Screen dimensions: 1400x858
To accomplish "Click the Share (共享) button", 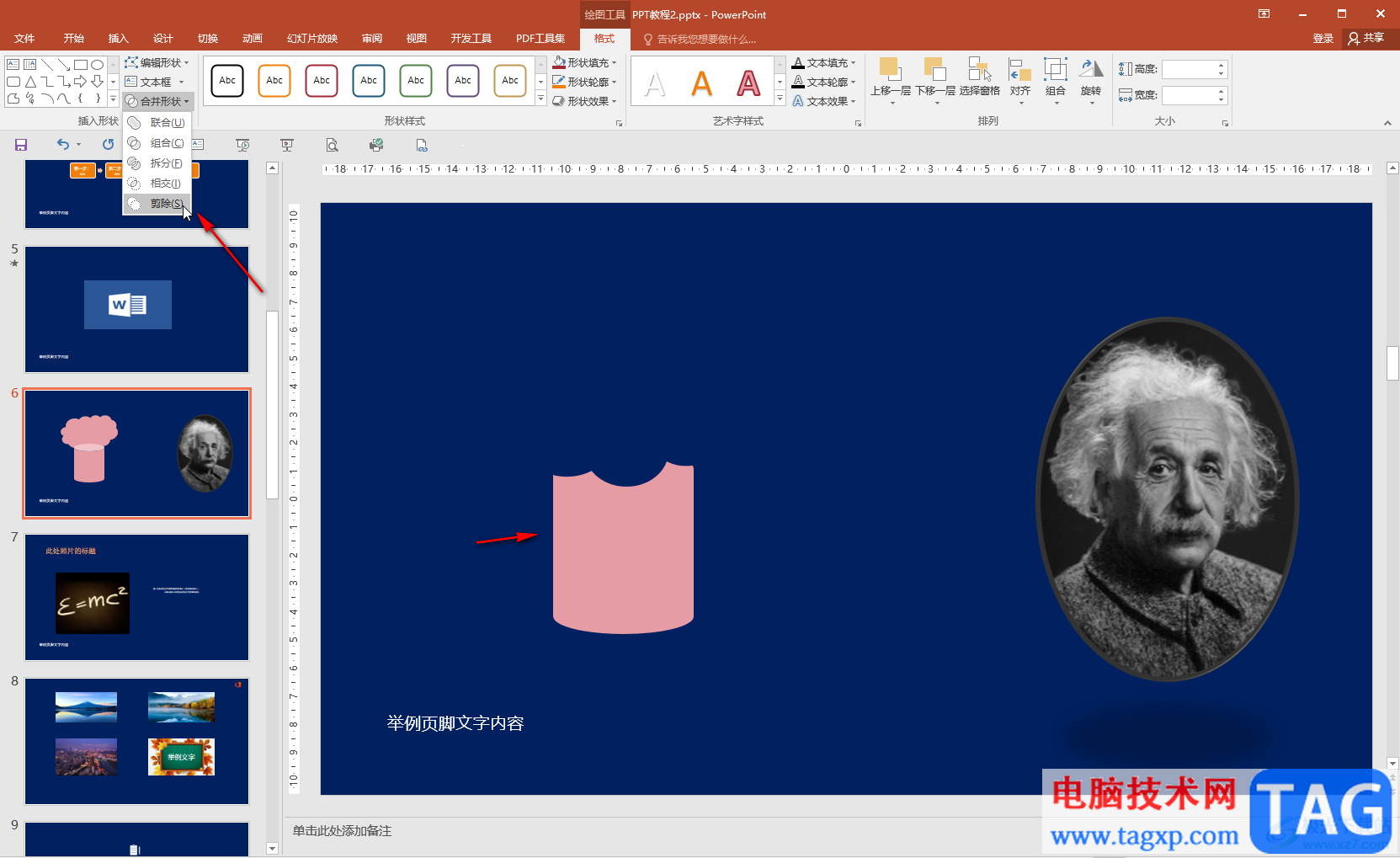I will (x=1366, y=39).
